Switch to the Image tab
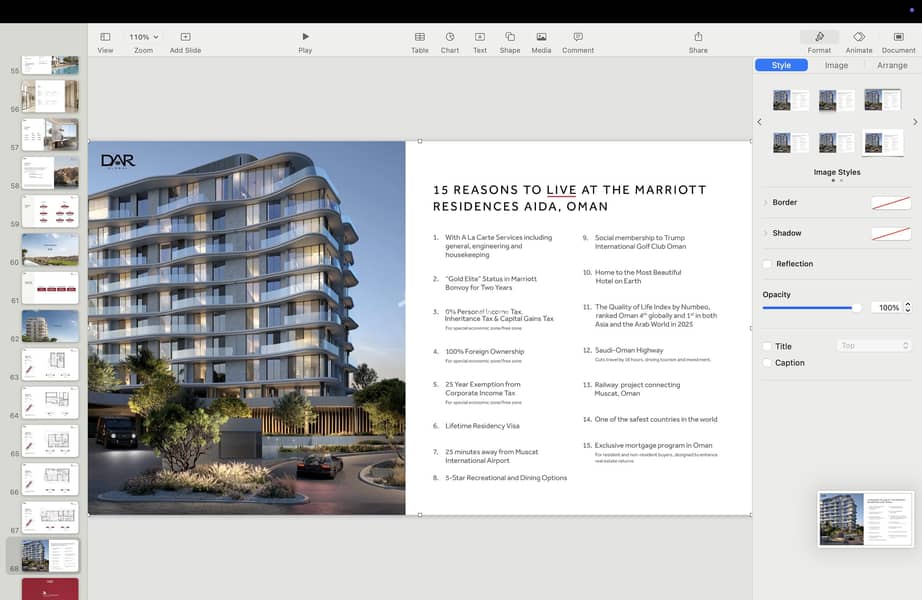The image size is (922, 600). 836,65
